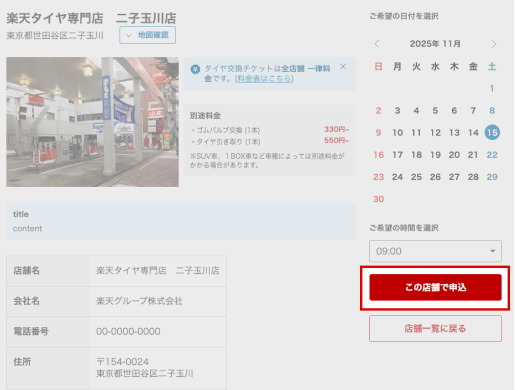Screen dimensions: 515x390
Task: Select November 7 on calendar
Action: [x=473, y=110]
